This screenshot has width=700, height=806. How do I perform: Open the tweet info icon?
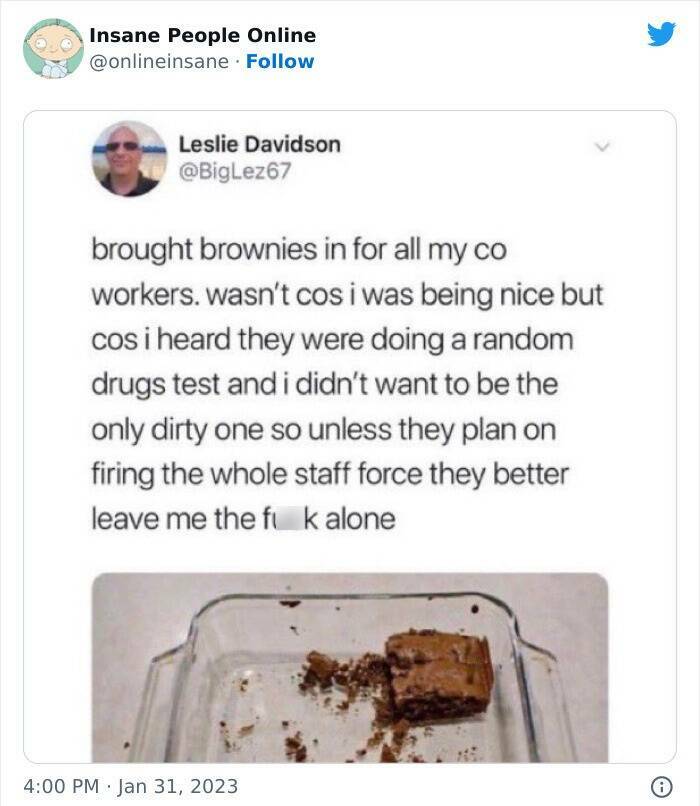[661, 786]
